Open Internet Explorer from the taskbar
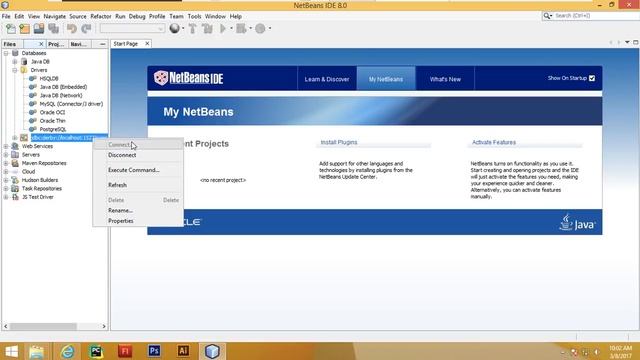This screenshot has width=640, height=360. click(x=67, y=351)
